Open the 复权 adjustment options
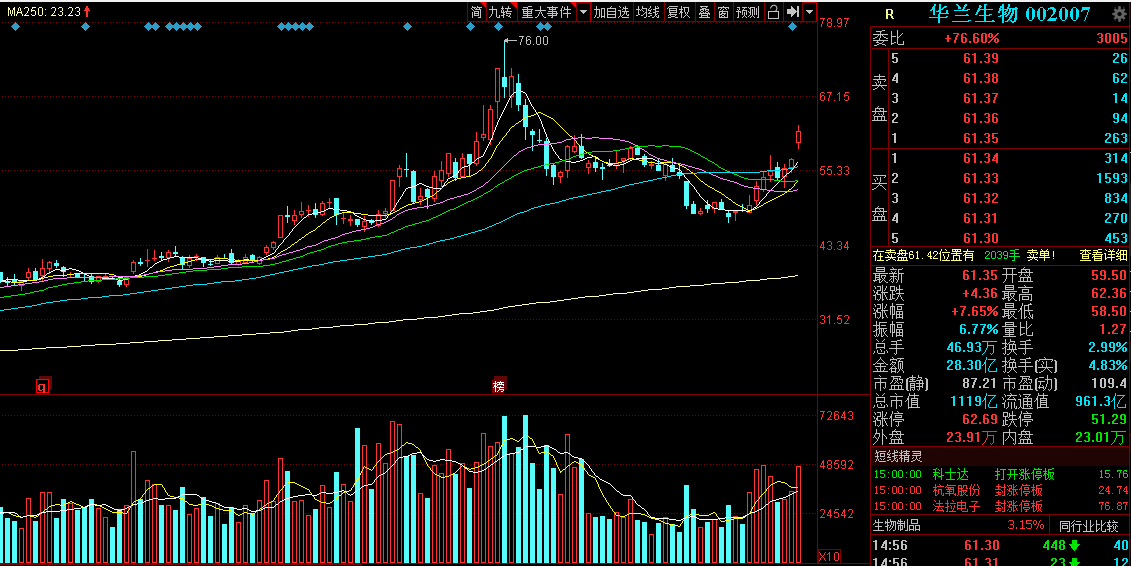1131x566 pixels. pyautogui.click(x=678, y=12)
